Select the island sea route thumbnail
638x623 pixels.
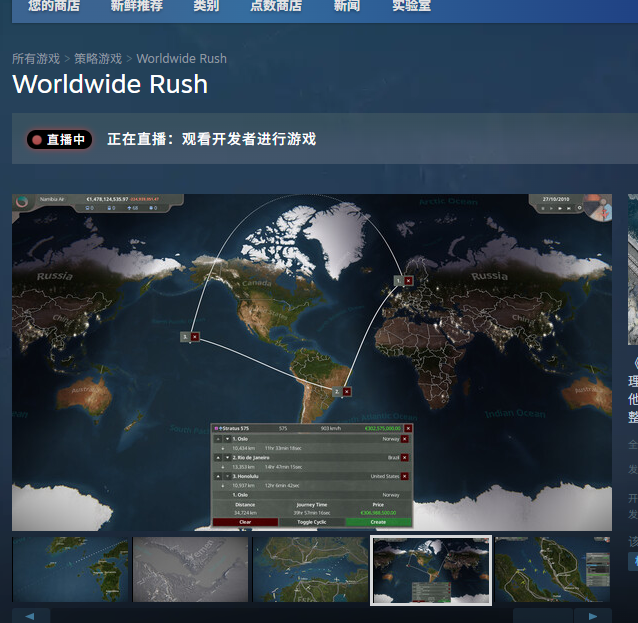pos(70,570)
